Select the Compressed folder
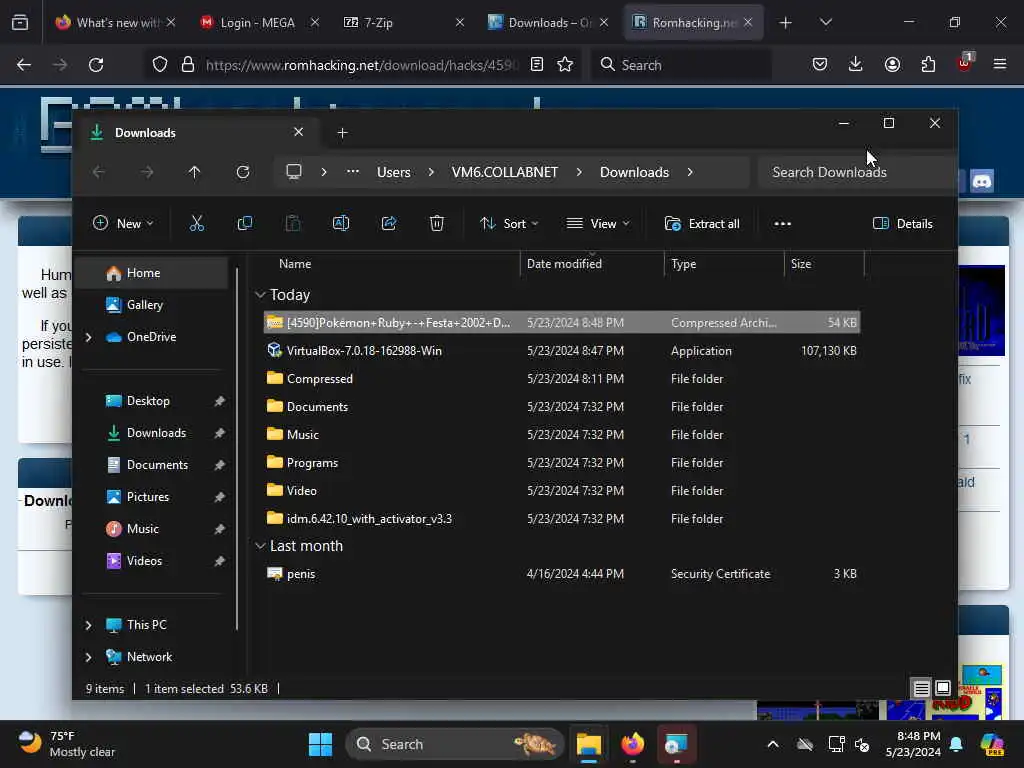The image size is (1024, 768). [562, 379]
